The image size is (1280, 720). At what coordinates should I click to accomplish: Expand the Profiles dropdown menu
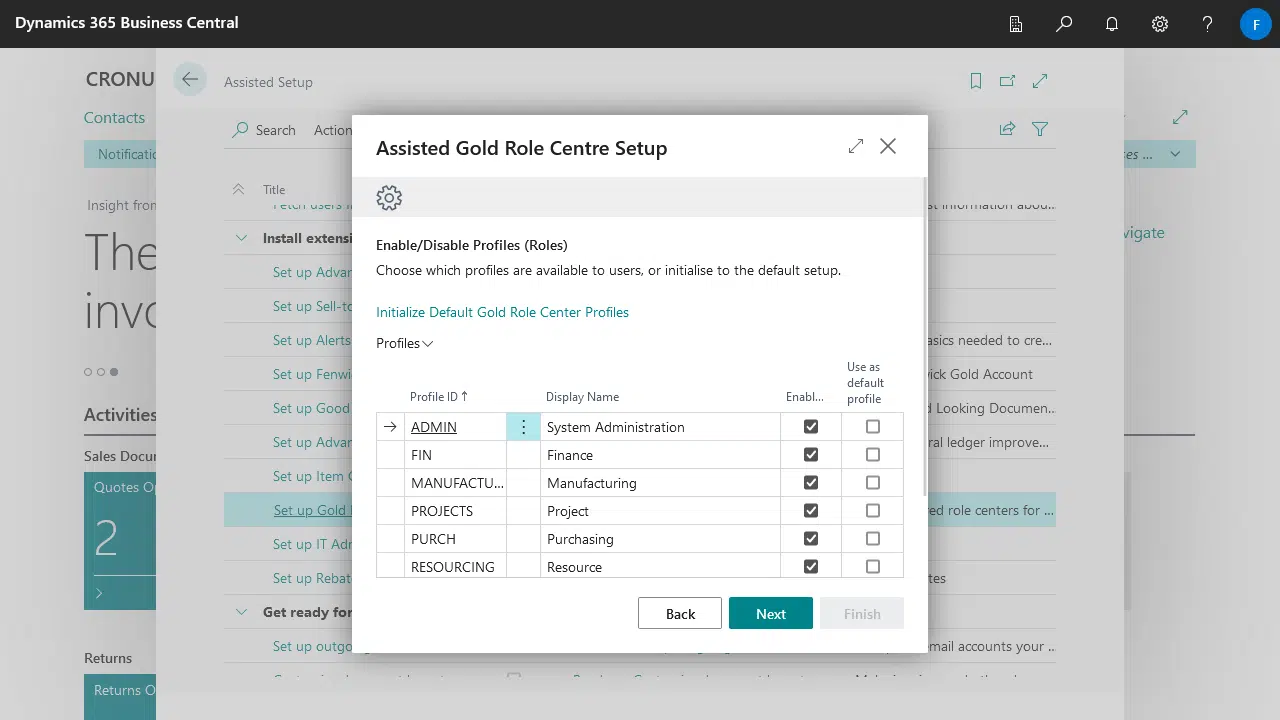404,343
